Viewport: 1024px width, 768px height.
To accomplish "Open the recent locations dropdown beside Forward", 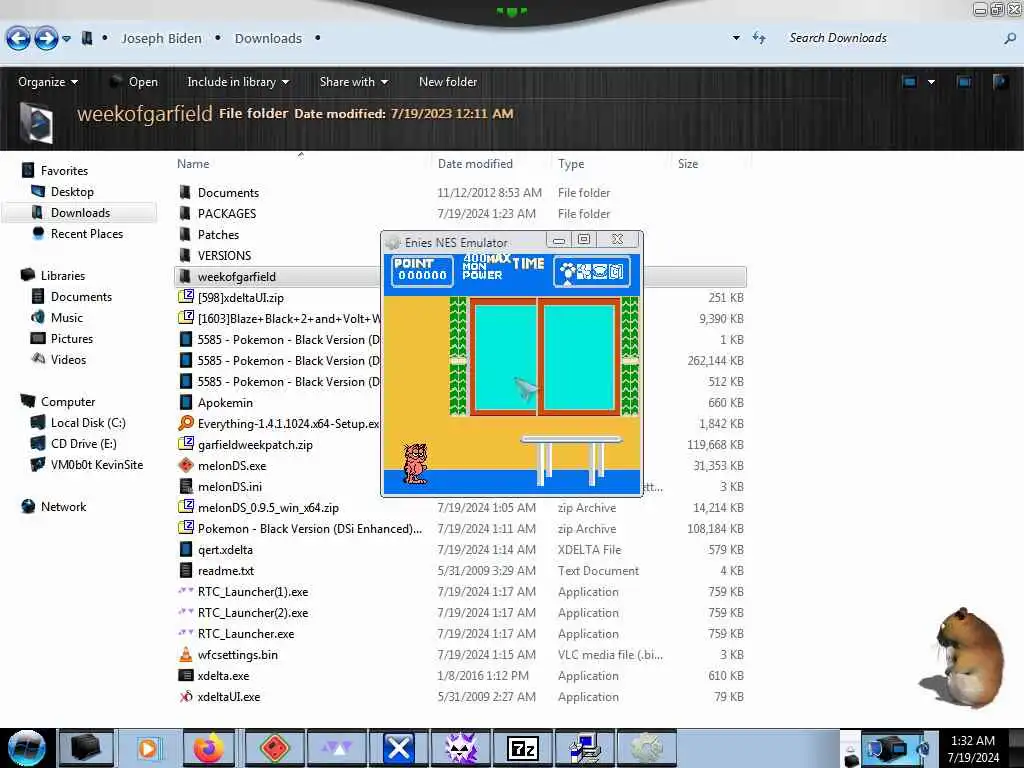I will tap(67, 39).
